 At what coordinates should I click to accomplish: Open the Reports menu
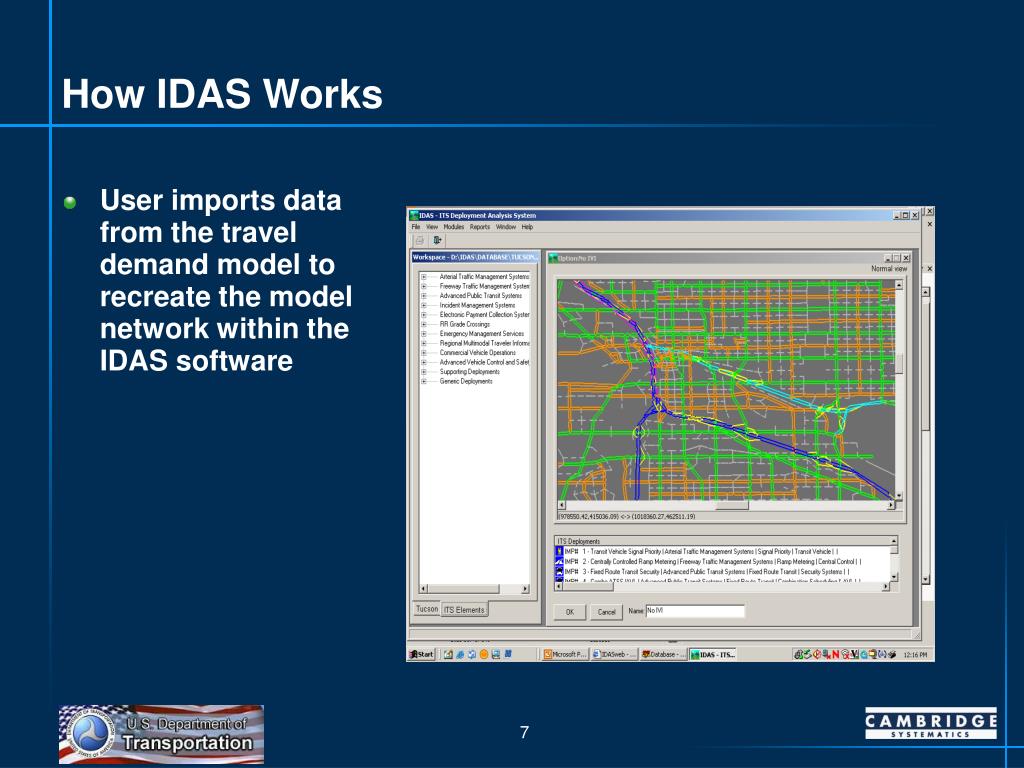[480, 227]
